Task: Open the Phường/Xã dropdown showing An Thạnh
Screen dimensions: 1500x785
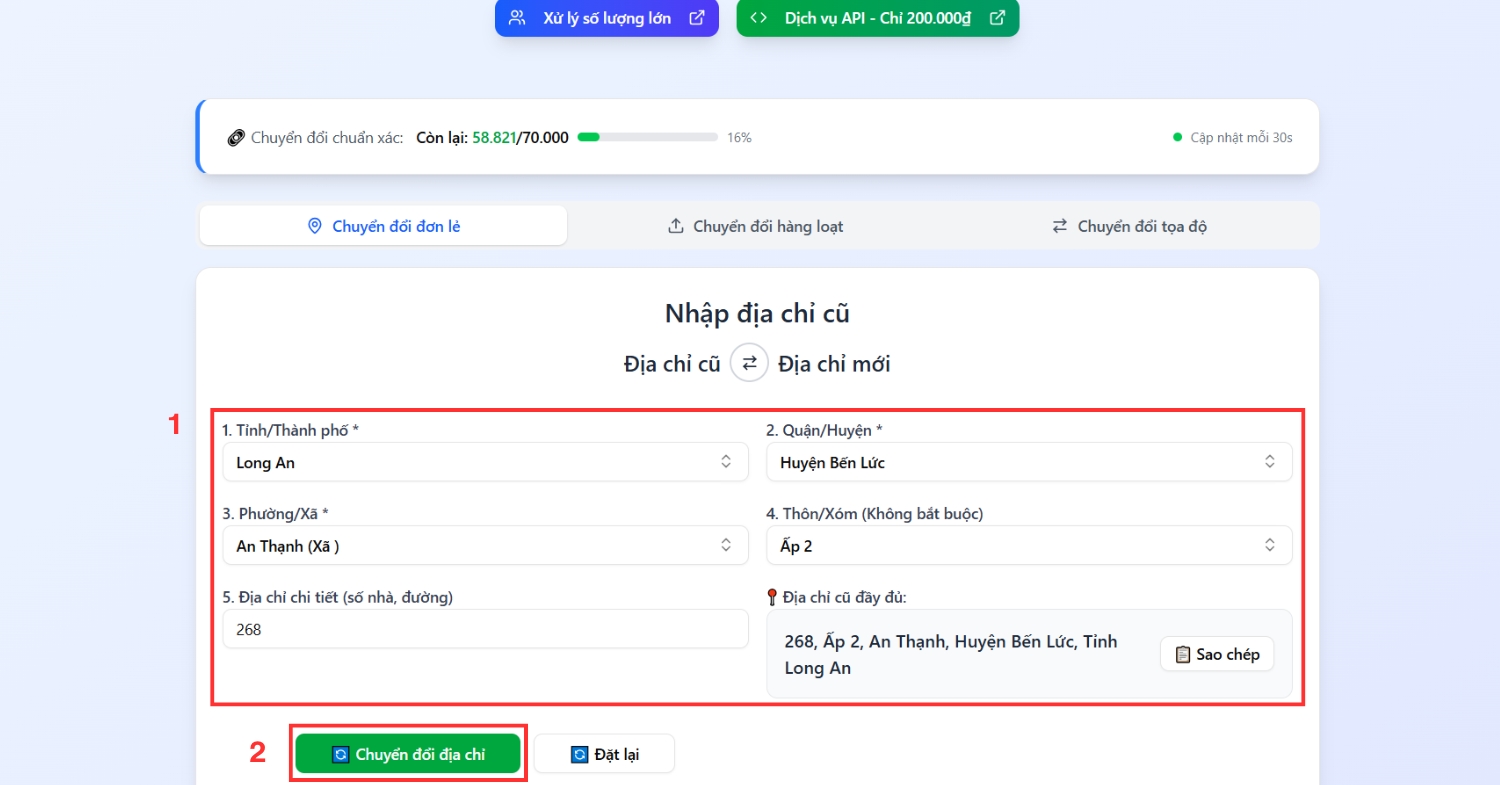Action: pyautogui.click(x=485, y=546)
